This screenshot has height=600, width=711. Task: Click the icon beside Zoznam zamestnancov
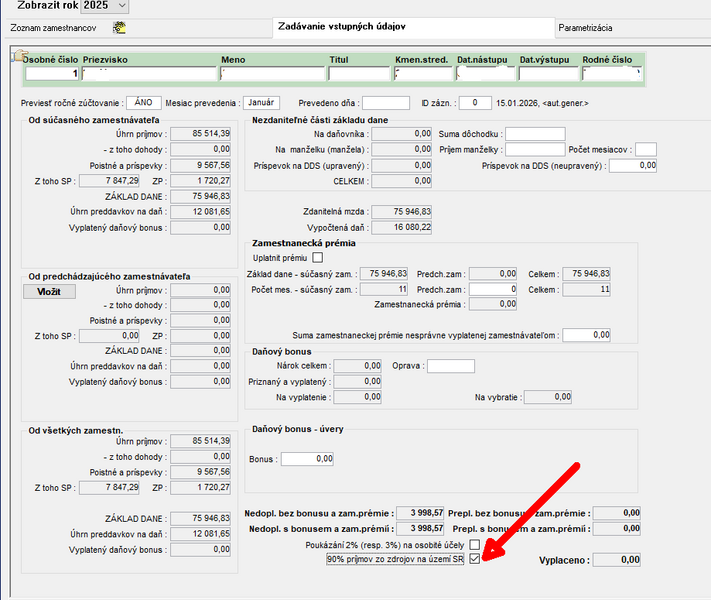tap(120, 28)
